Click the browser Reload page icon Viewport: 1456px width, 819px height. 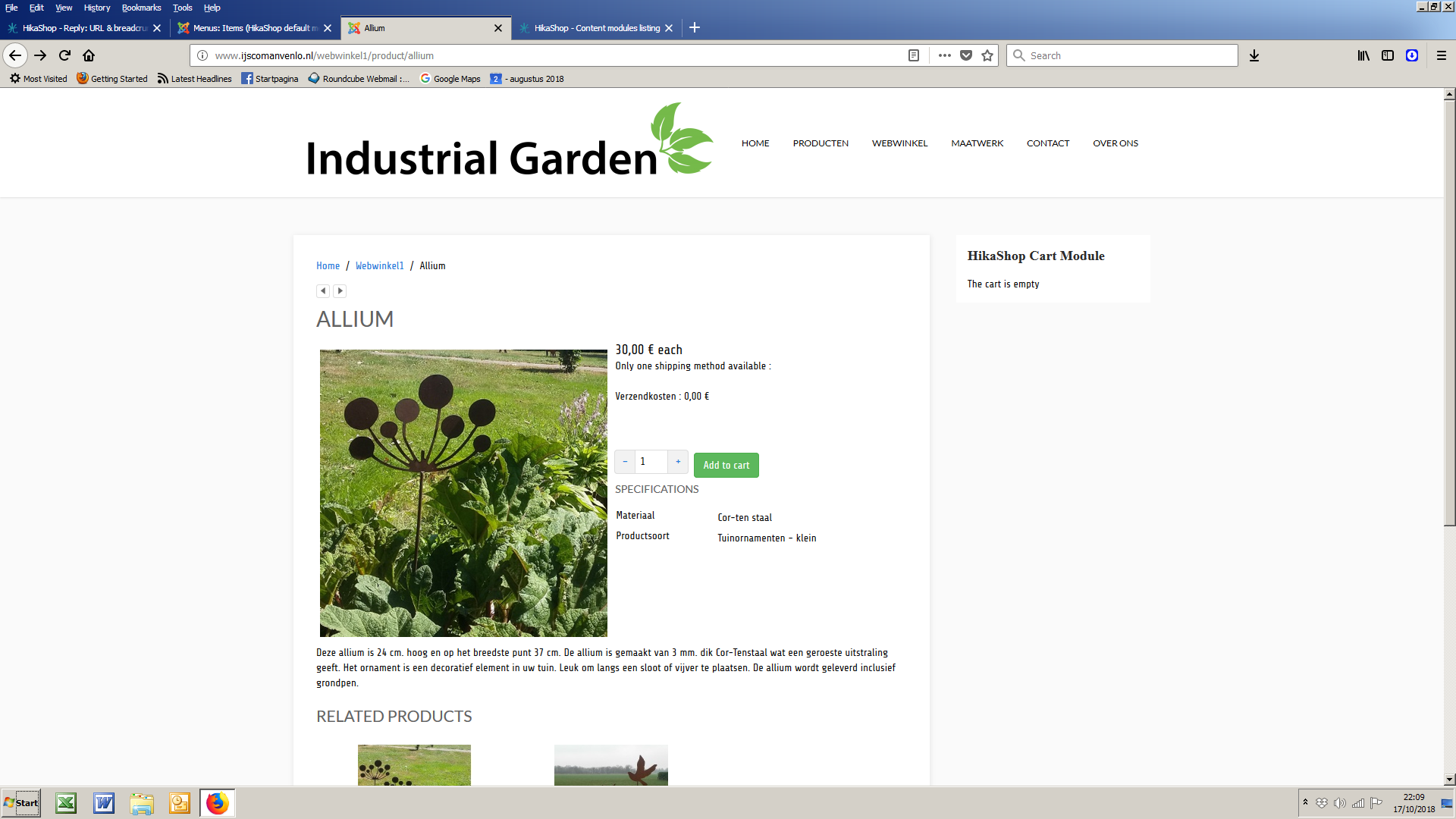pos(64,55)
